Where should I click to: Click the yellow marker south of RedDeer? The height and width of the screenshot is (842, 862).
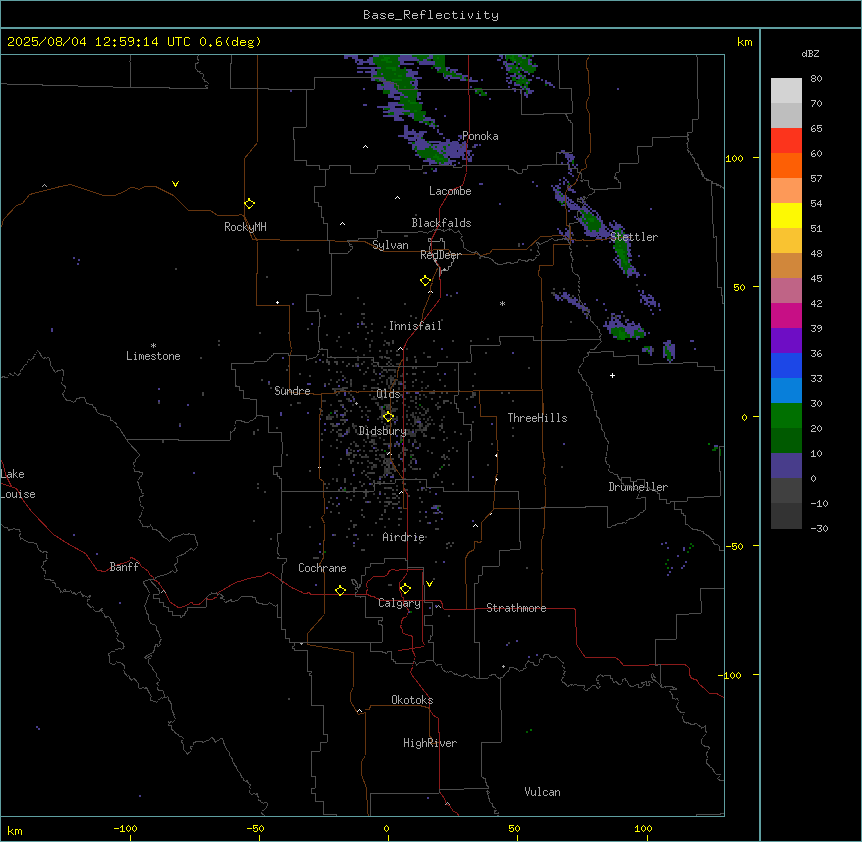(x=426, y=281)
